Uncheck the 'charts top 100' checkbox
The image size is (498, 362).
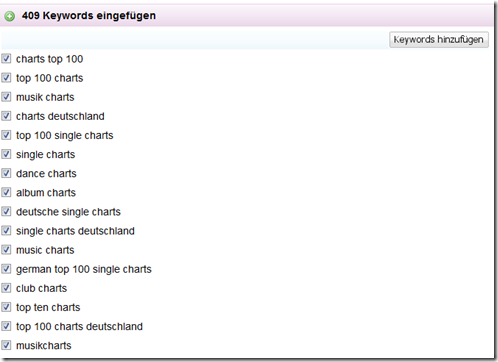(x=6, y=59)
